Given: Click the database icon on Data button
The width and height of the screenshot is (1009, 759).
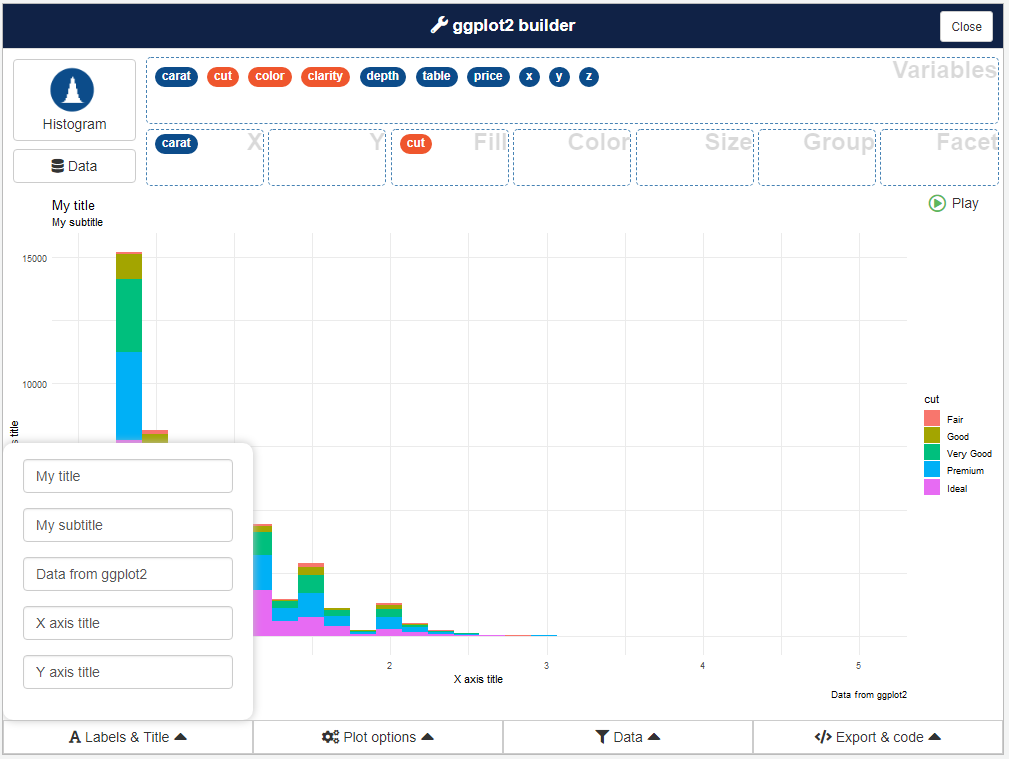Looking at the screenshot, I should (58, 166).
